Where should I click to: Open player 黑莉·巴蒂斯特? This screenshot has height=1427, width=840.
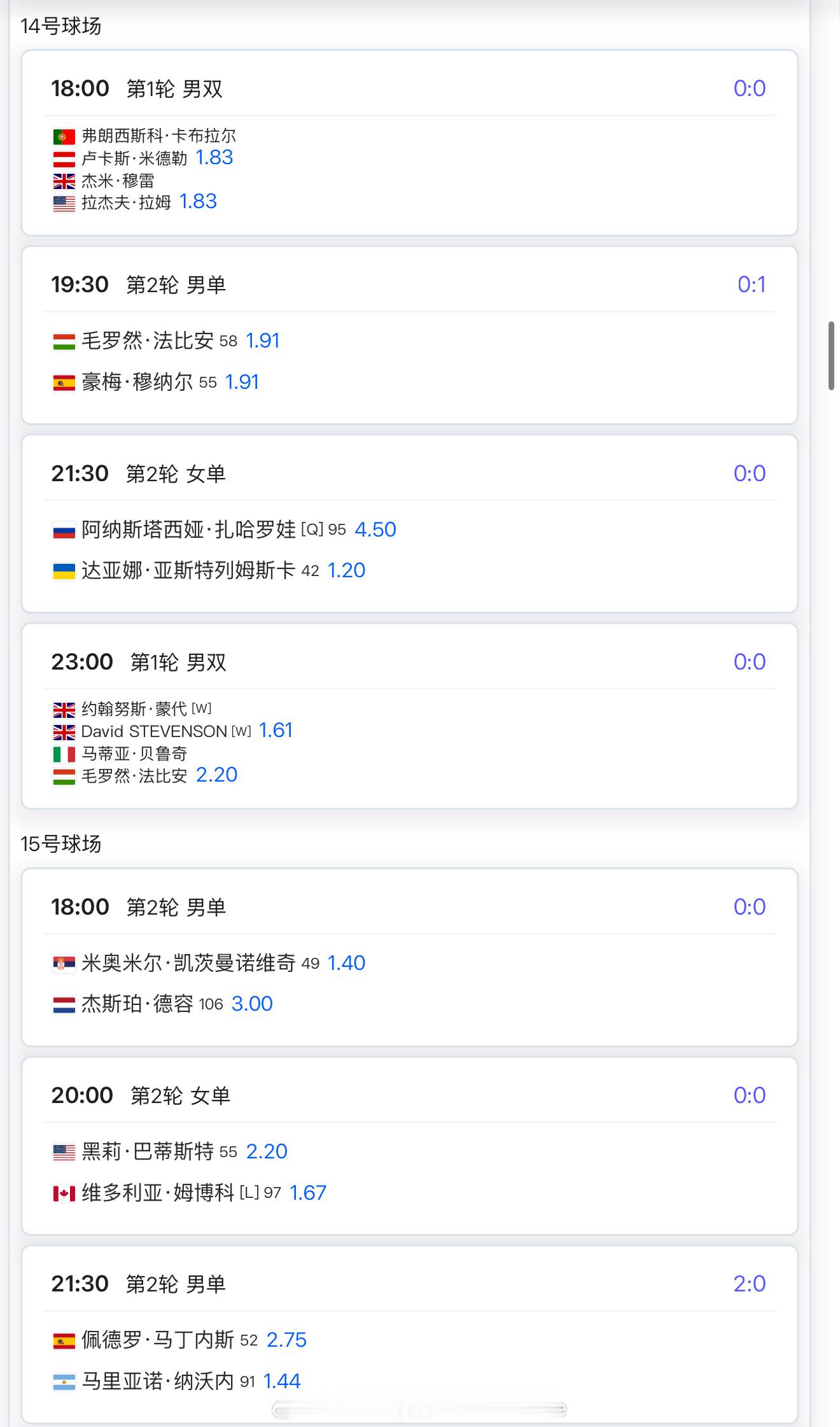tap(148, 1151)
